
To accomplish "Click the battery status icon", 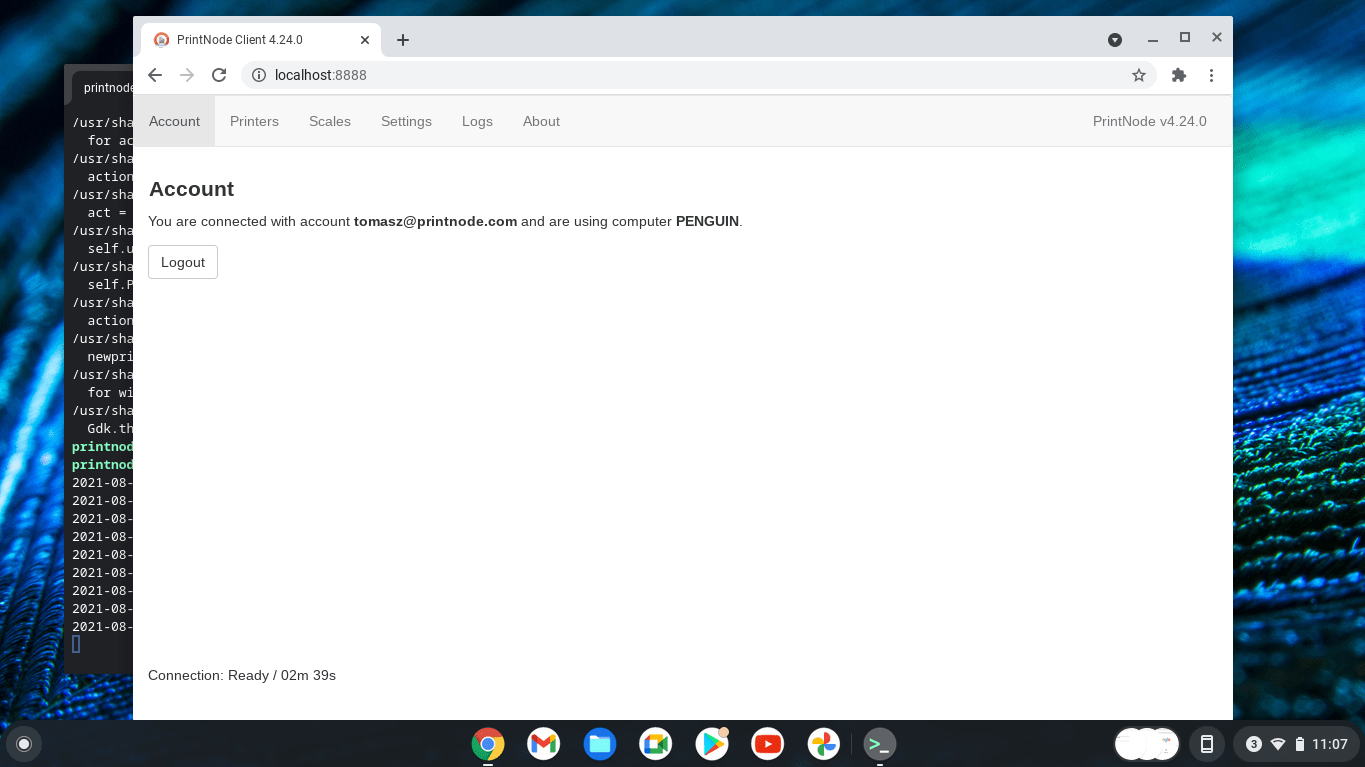I will point(1300,744).
